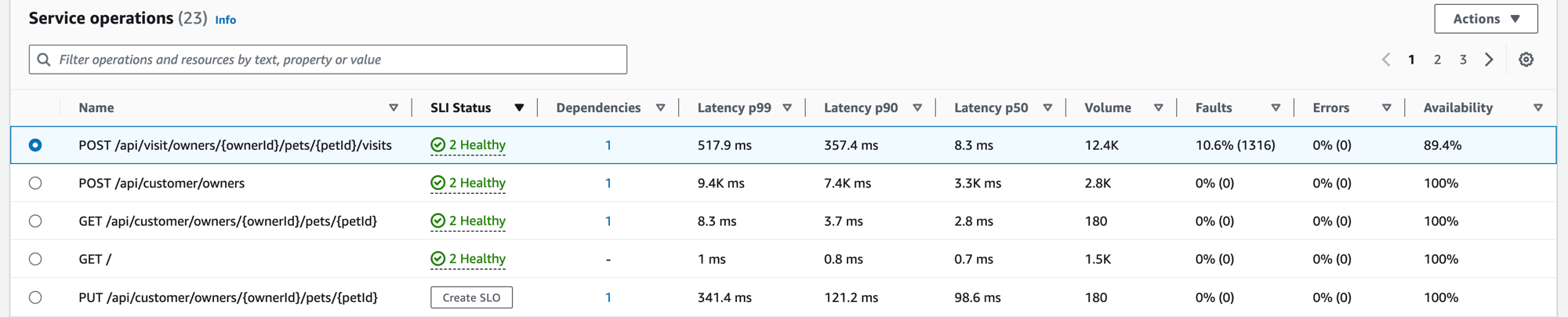The image size is (1568, 317).
Task: Open the Actions dropdown menu
Action: 1485,19
